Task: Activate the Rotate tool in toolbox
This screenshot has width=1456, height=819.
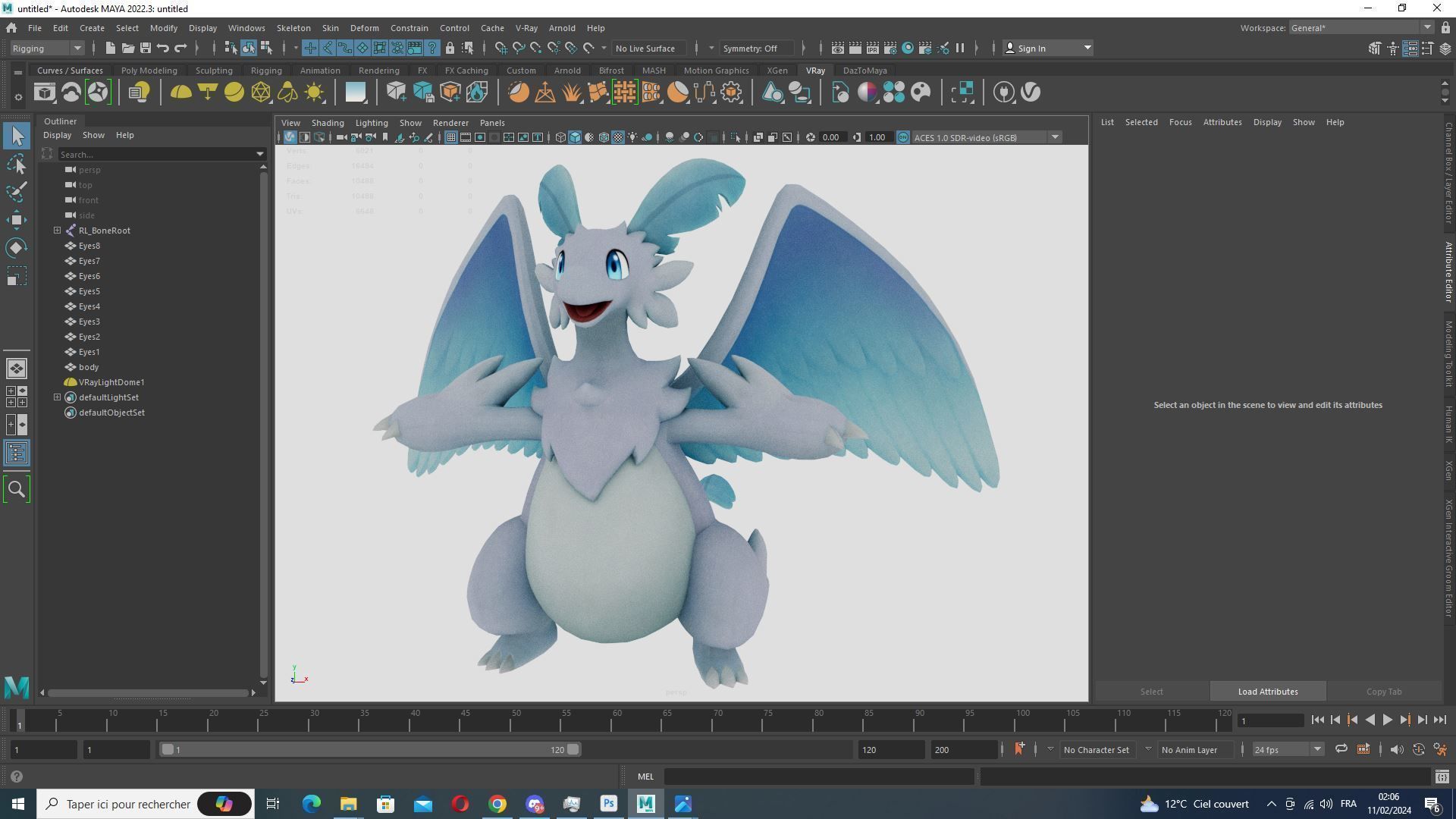Action: [17, 248]
